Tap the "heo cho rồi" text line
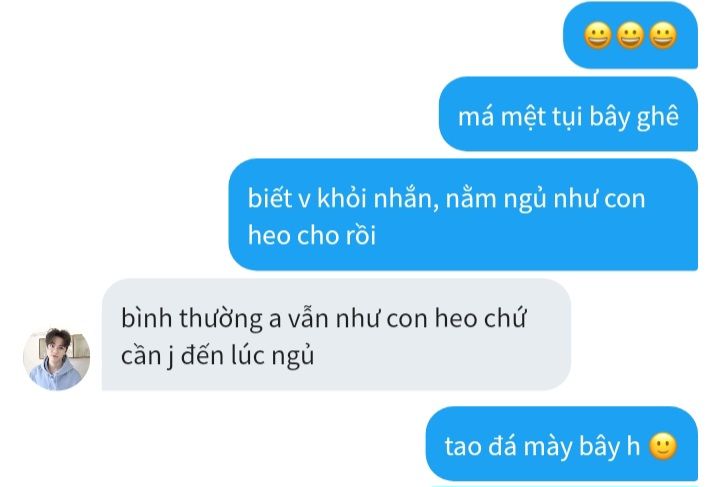 (x=312, y=235)
